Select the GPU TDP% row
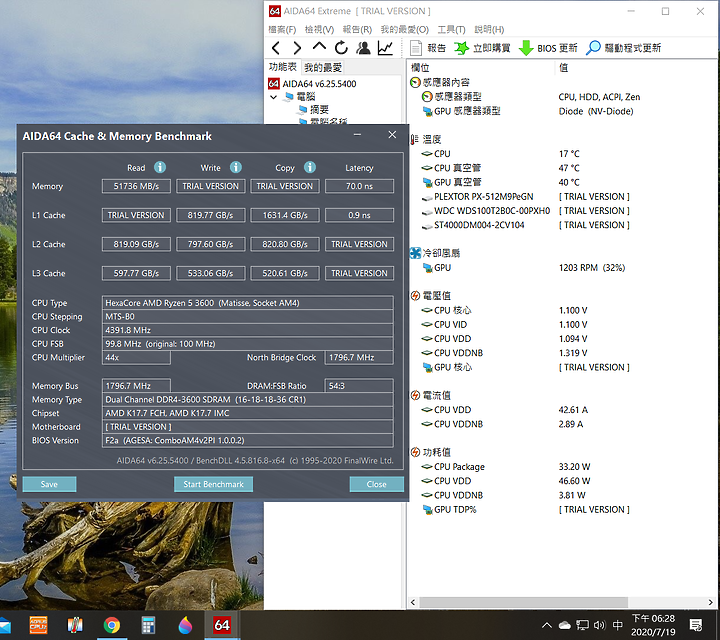The width and height of the screenshot is (720, 640). click(x=525, y=510)
